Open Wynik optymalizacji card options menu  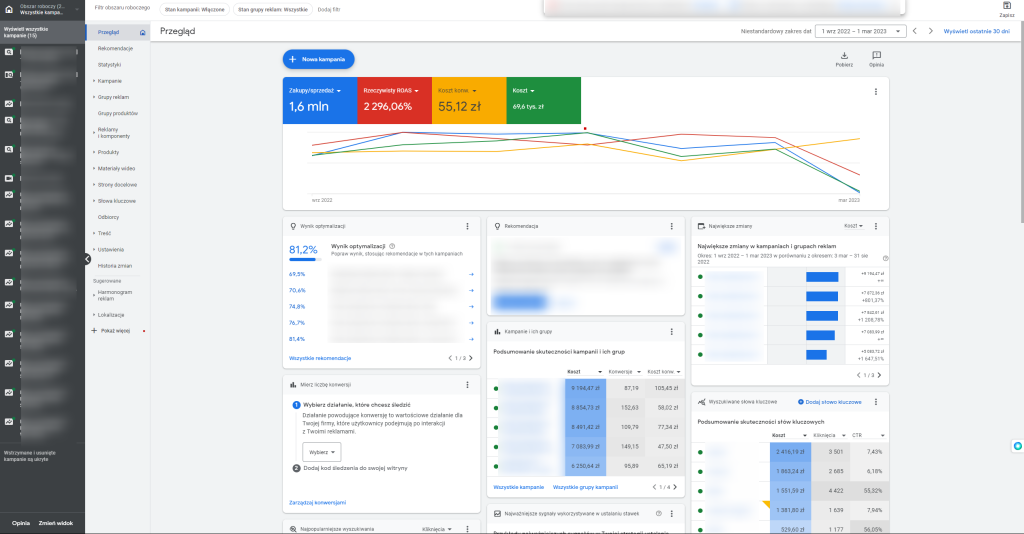(467, 226)
